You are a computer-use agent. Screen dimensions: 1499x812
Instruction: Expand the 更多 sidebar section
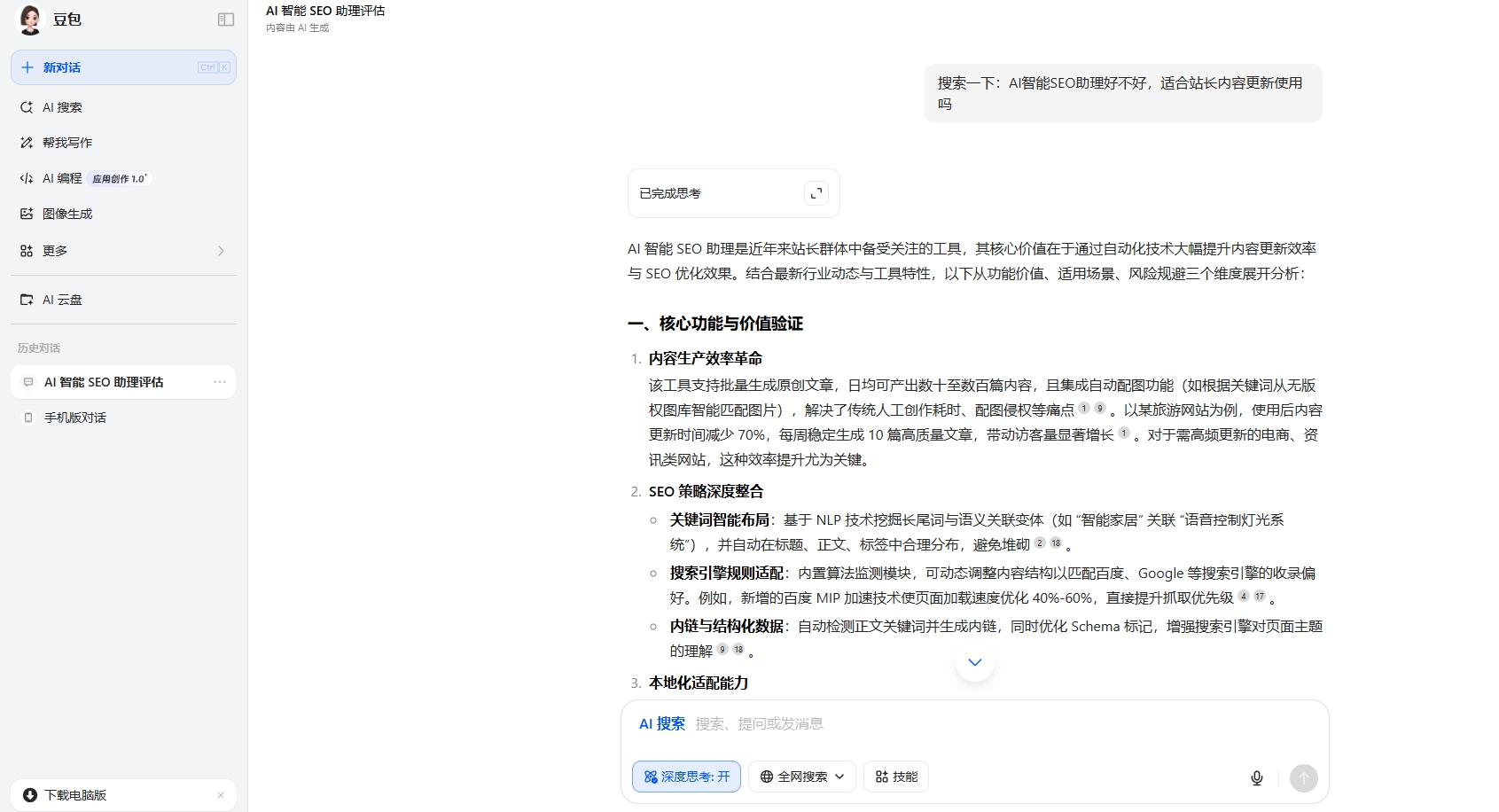point(221,250)
